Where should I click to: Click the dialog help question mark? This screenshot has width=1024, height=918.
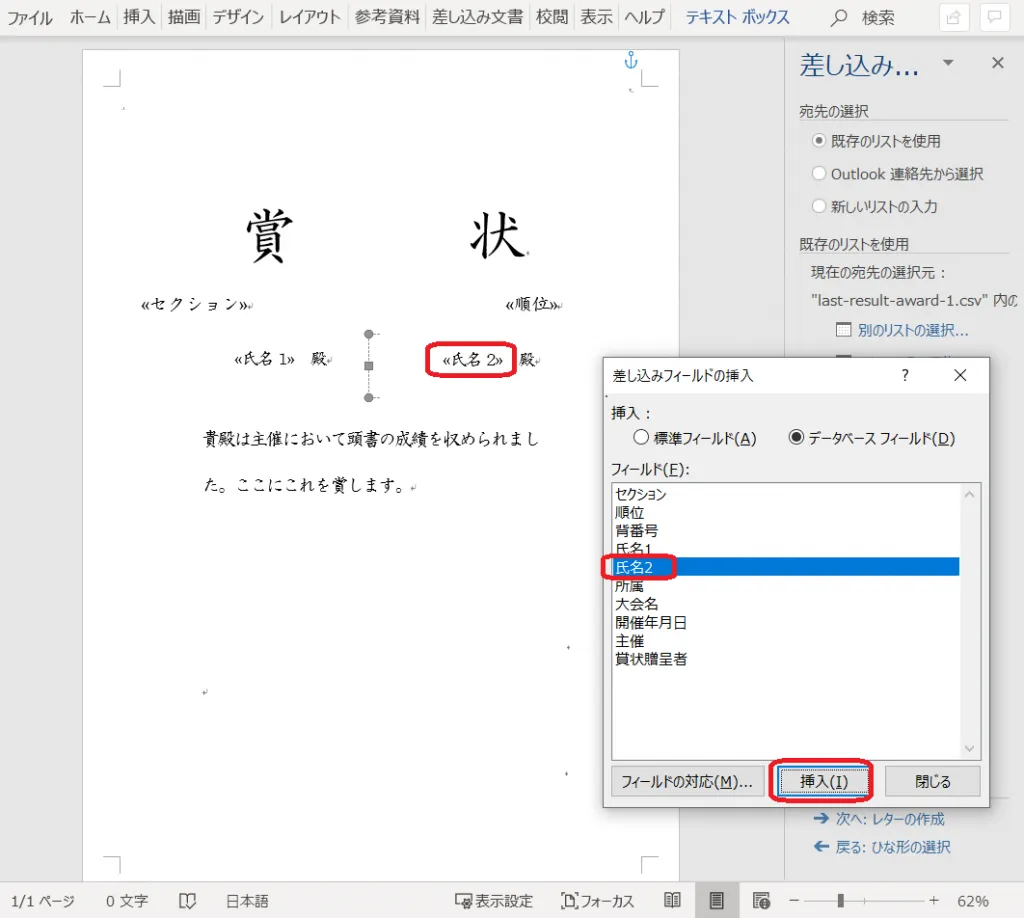(905, 375)
